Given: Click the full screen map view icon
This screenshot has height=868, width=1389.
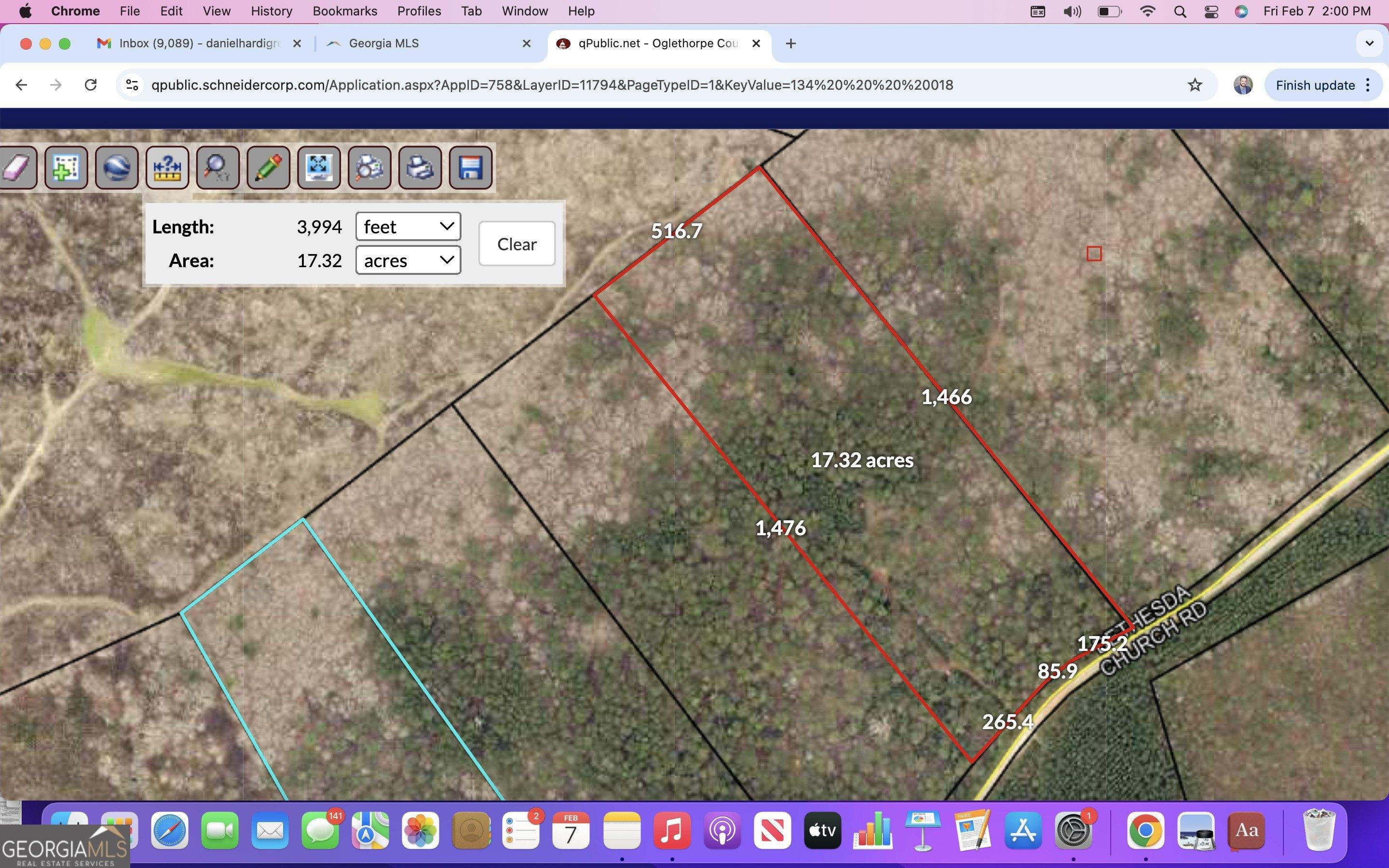Looking at the screenshot, I should tap(318, 168).
